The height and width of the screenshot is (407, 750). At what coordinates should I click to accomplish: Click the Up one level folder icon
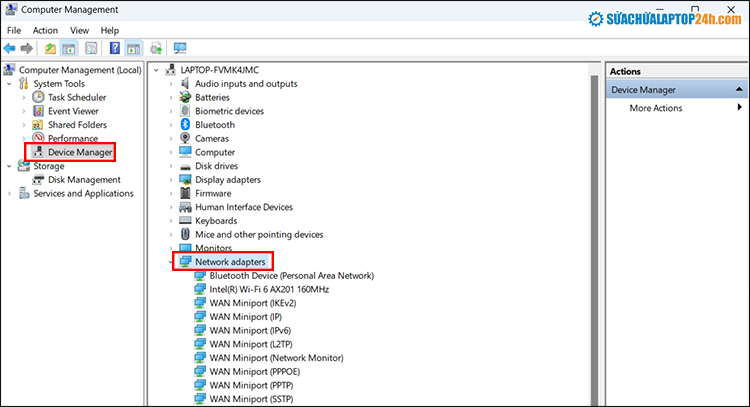point(50,48)
